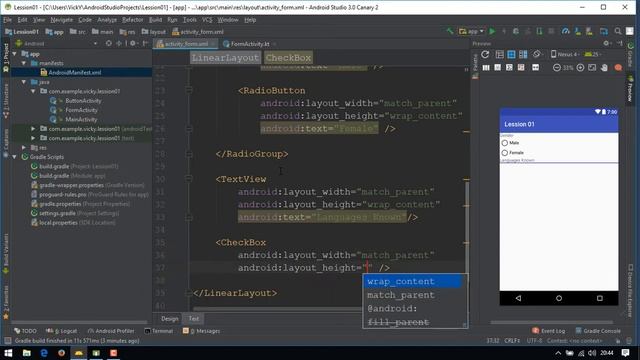Open the Logcat tool window
Viewport: 640px width, 360px height.
(x=61, y=331)
